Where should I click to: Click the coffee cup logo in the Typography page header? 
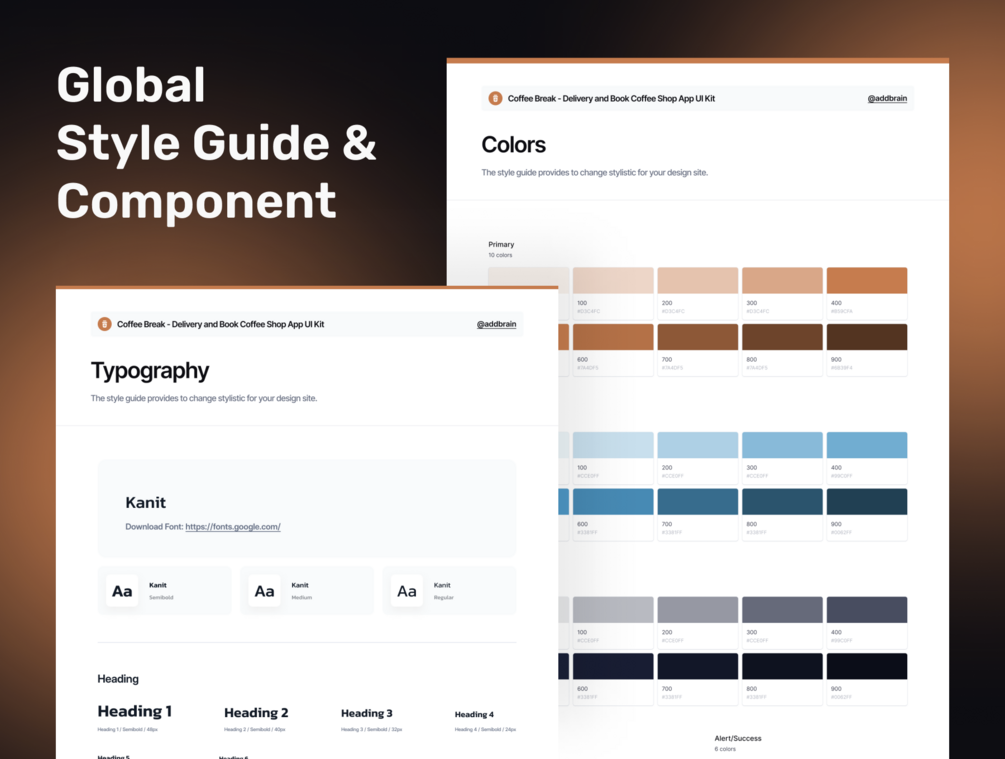pos(104,324)
